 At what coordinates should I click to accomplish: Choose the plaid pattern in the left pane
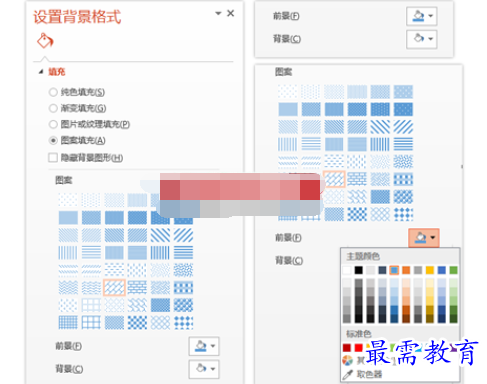183,287
